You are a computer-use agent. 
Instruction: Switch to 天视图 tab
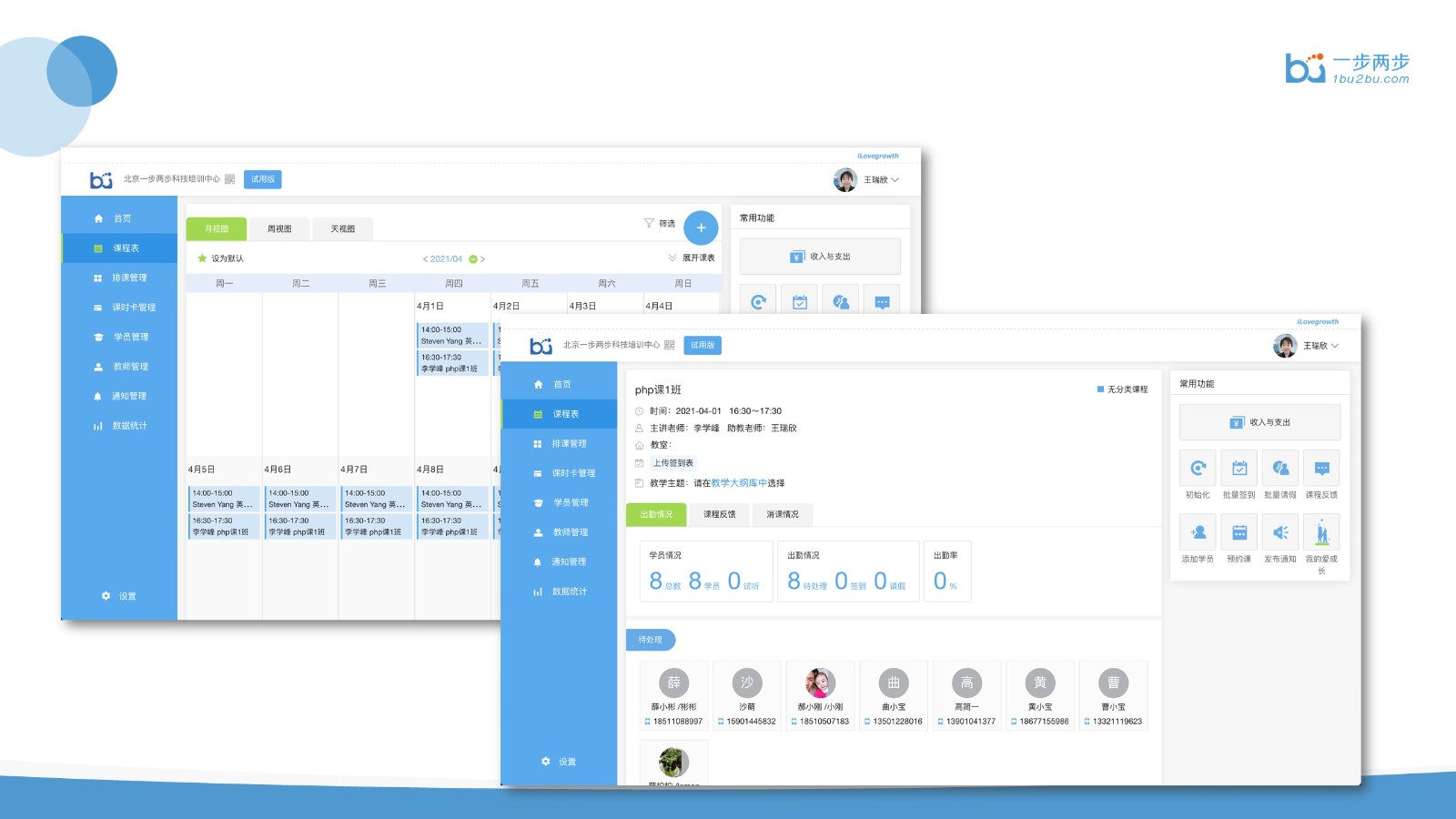click(x=343, y=228)
